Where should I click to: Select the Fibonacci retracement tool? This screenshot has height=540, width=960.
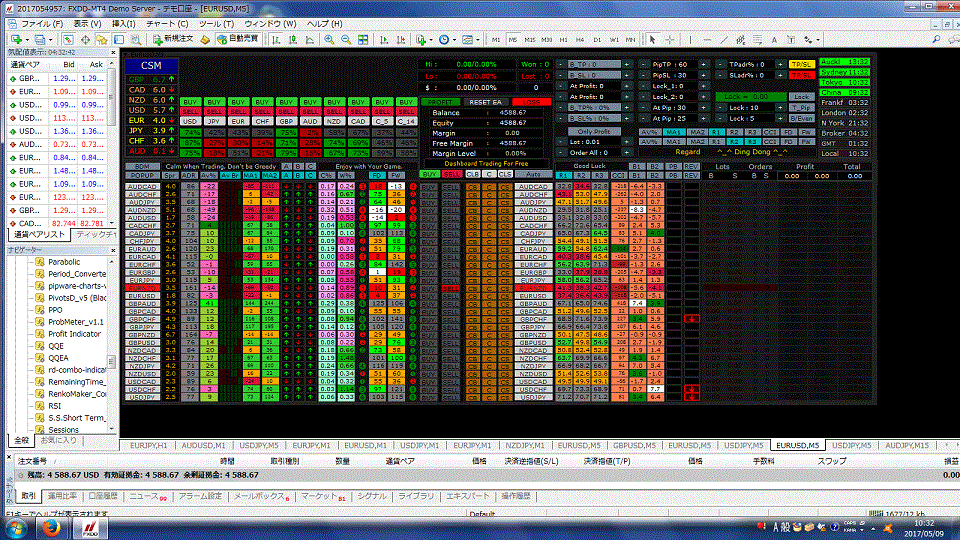(x=757, y=40)
